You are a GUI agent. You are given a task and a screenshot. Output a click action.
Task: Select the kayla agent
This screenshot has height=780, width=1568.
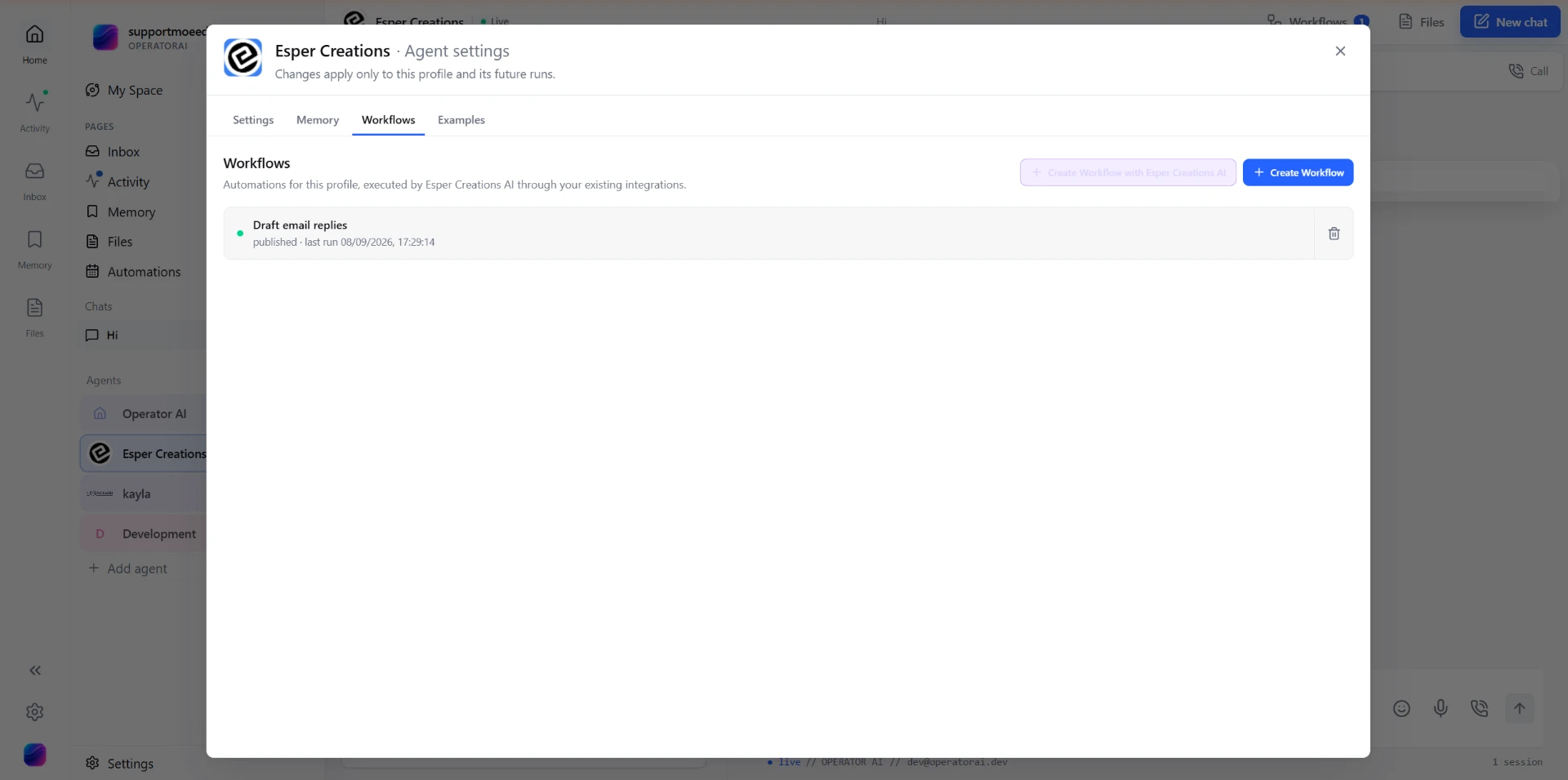pyautogui.click(x=143, y=493)
